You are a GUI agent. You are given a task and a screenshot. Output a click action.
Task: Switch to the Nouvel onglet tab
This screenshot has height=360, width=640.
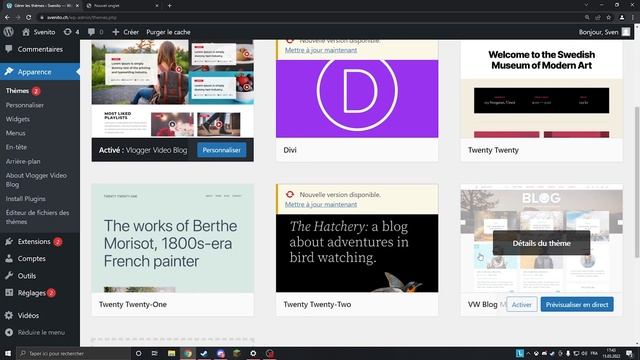(121, 6)
